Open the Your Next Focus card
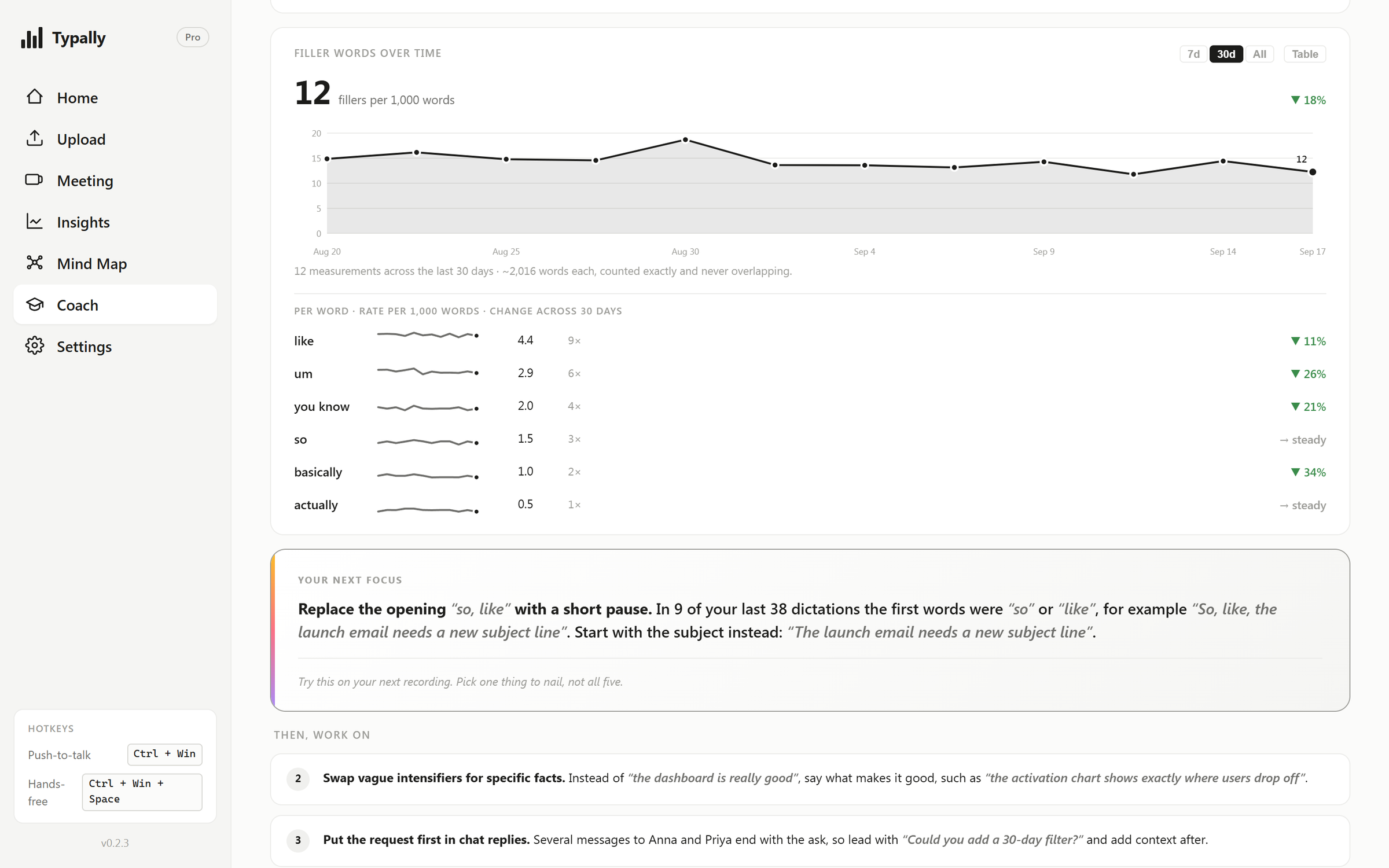The height and width of the screenshot is (868, 1389). [810, 630]
